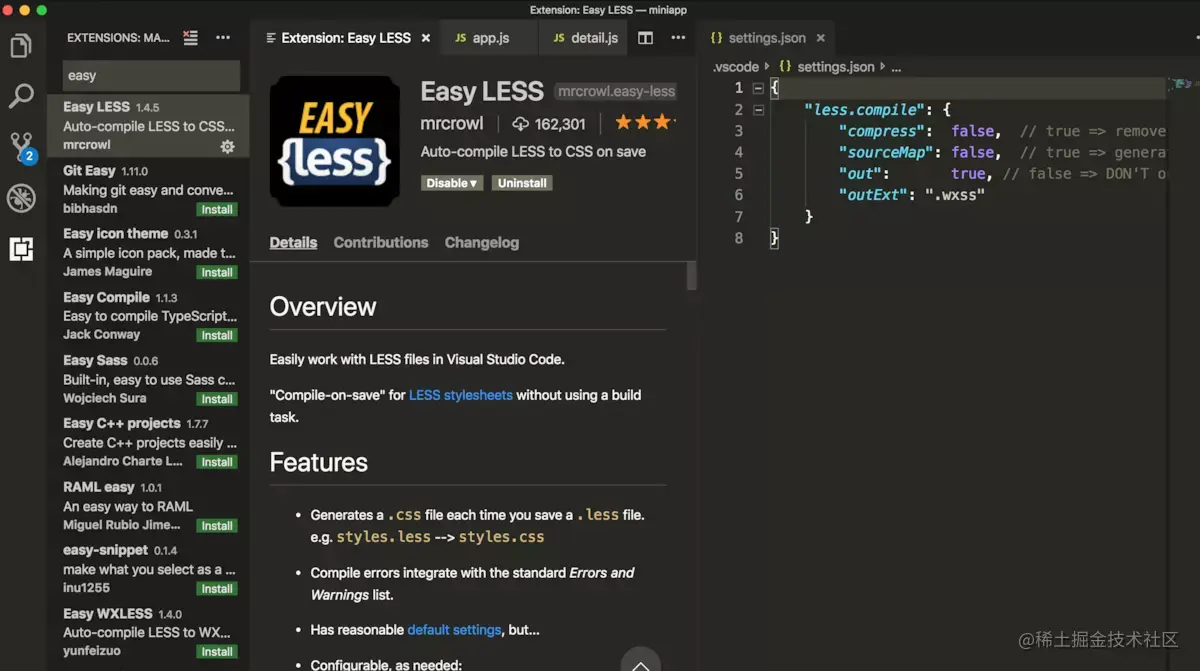Select RAML easy list entry
1200x671 pixels.
pyautogui.click(x=148, y=505)
